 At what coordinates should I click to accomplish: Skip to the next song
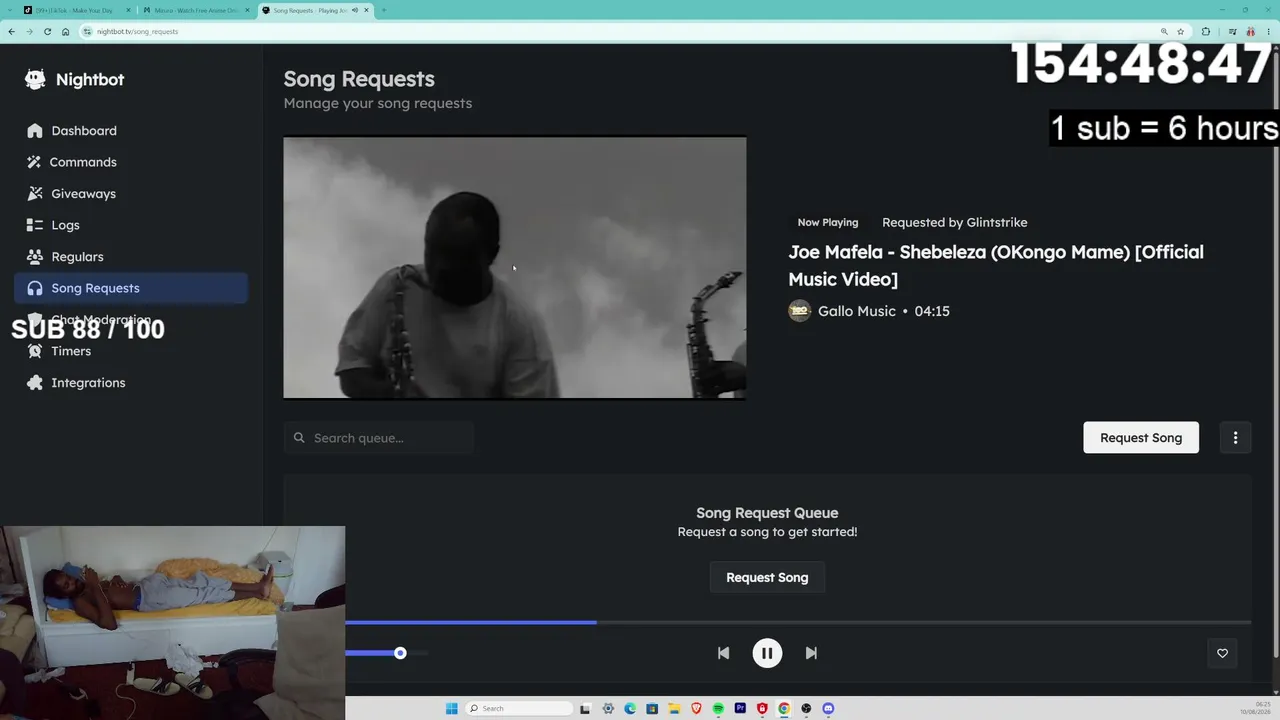click(811, 653)
